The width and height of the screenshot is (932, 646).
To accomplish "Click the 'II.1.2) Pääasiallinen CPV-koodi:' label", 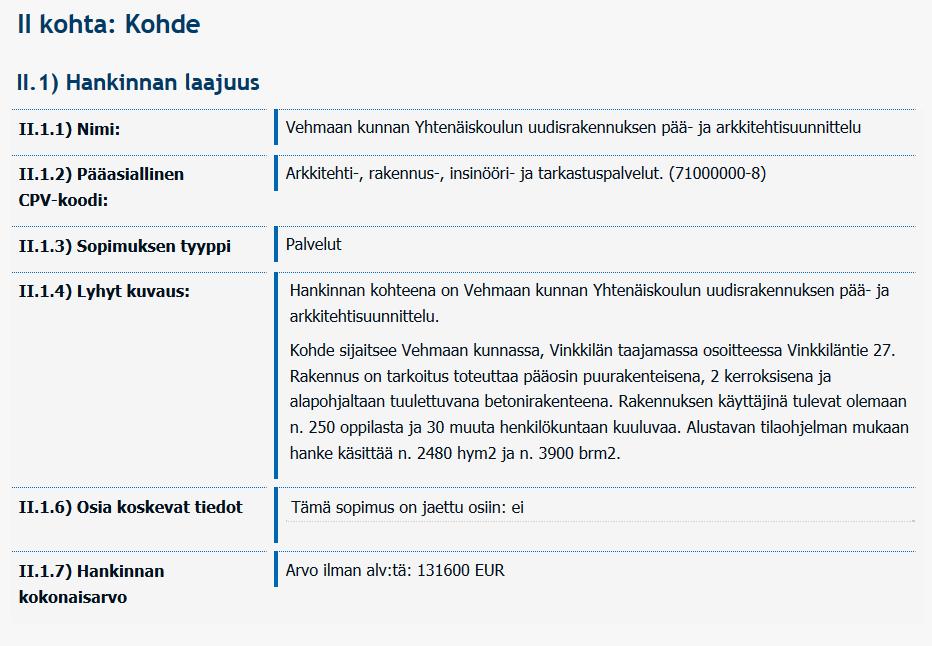I will pyautogui.click(x=101, y=187).
